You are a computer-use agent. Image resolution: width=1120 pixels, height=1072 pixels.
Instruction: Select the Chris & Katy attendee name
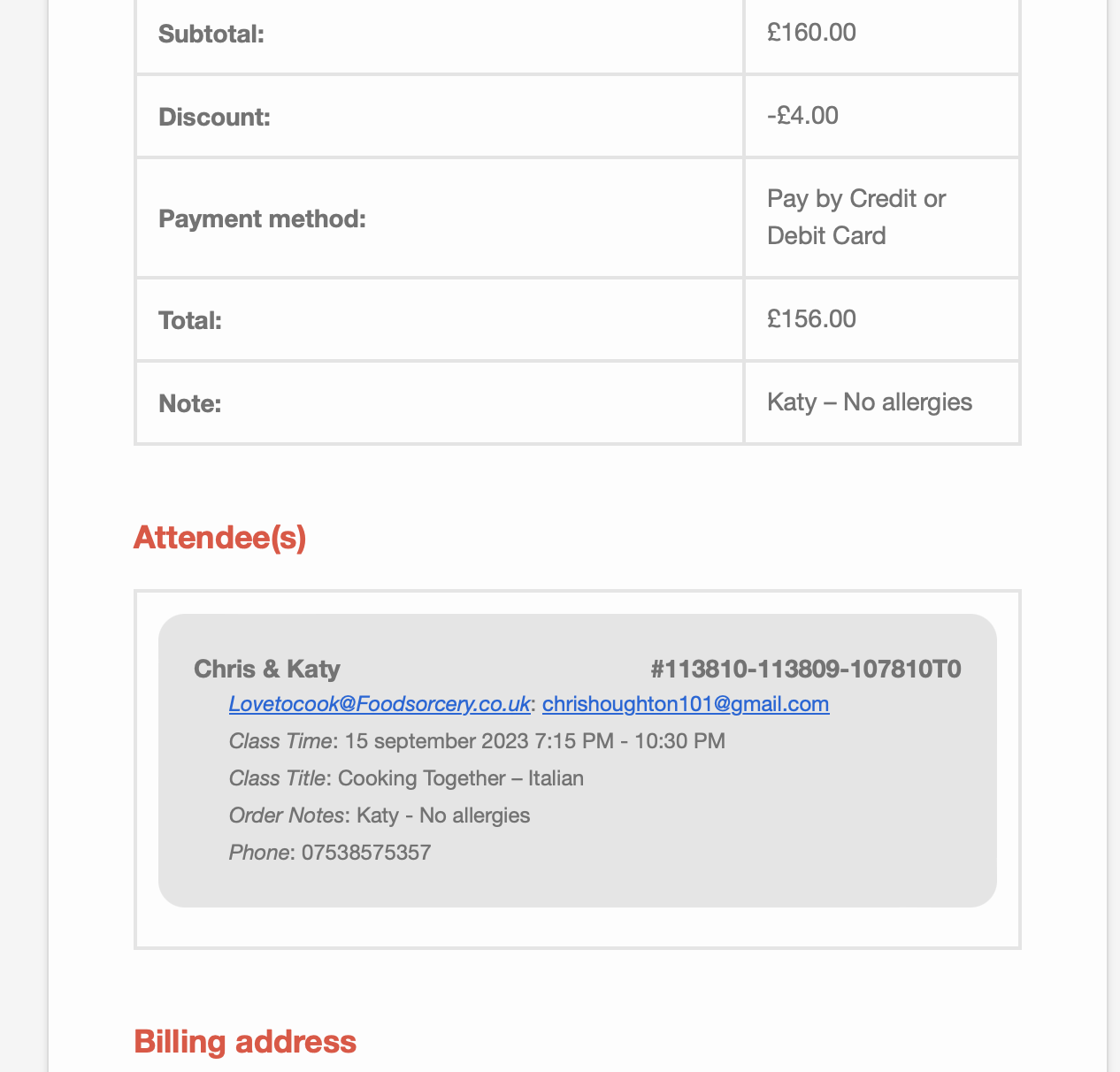(x=267, y=669)
